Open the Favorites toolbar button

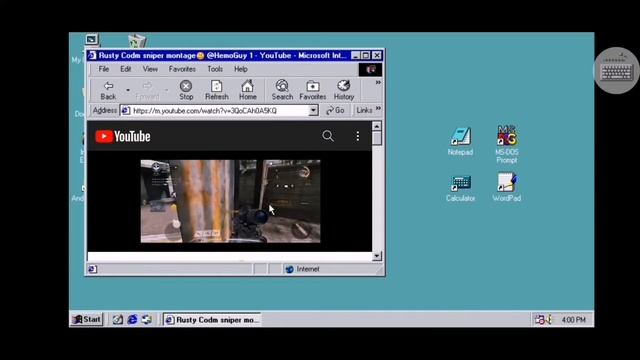313,90
